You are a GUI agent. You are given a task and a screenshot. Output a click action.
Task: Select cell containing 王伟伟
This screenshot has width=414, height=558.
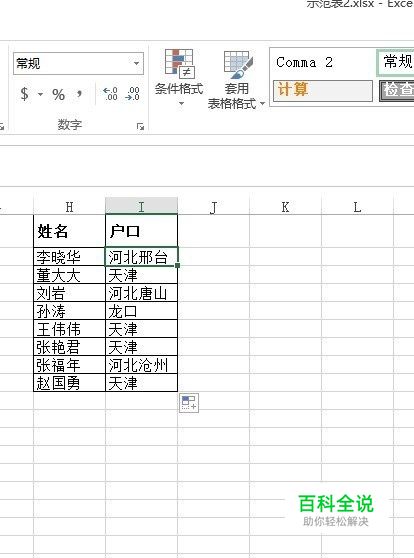[x=69, y=328]
